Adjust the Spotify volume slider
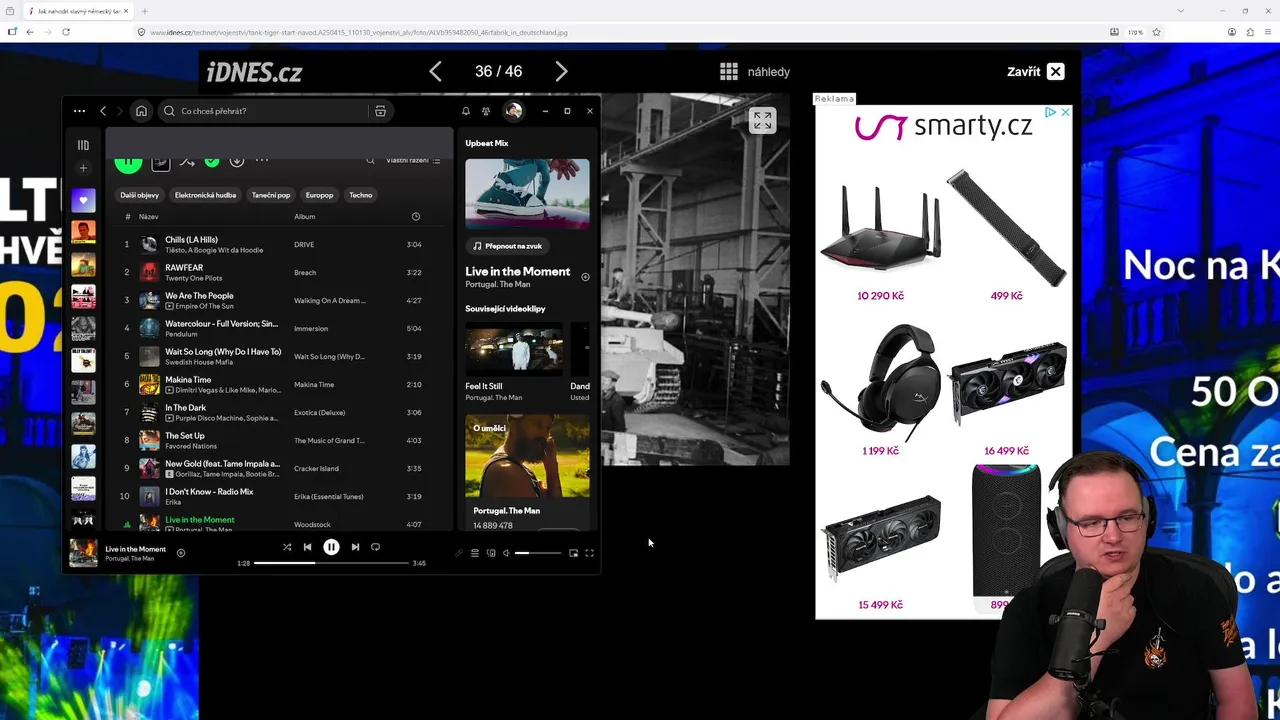The height and width of the screenshot is (720, 1280). pos(538,553)
